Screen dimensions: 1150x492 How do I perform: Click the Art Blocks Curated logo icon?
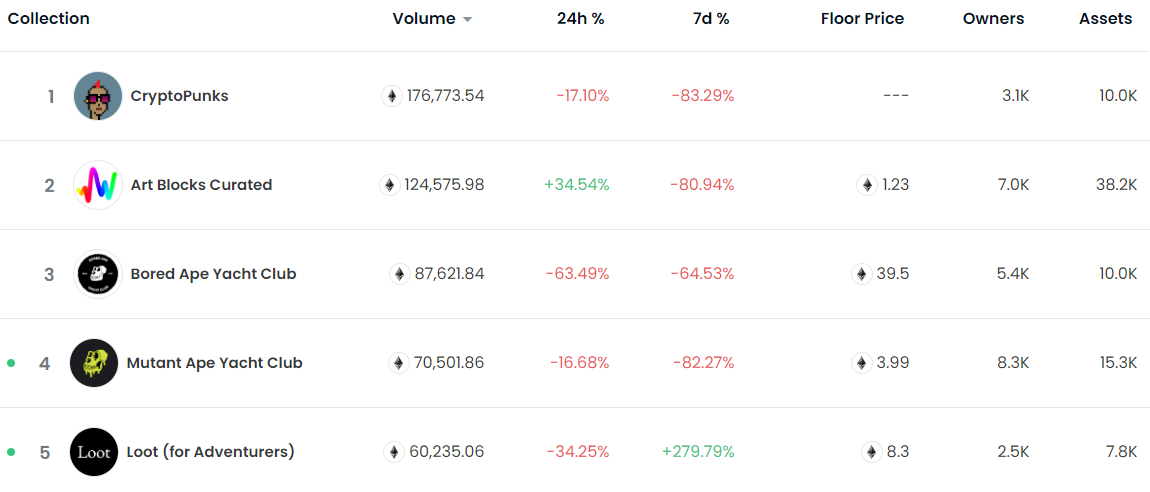[x=98, y=185]
